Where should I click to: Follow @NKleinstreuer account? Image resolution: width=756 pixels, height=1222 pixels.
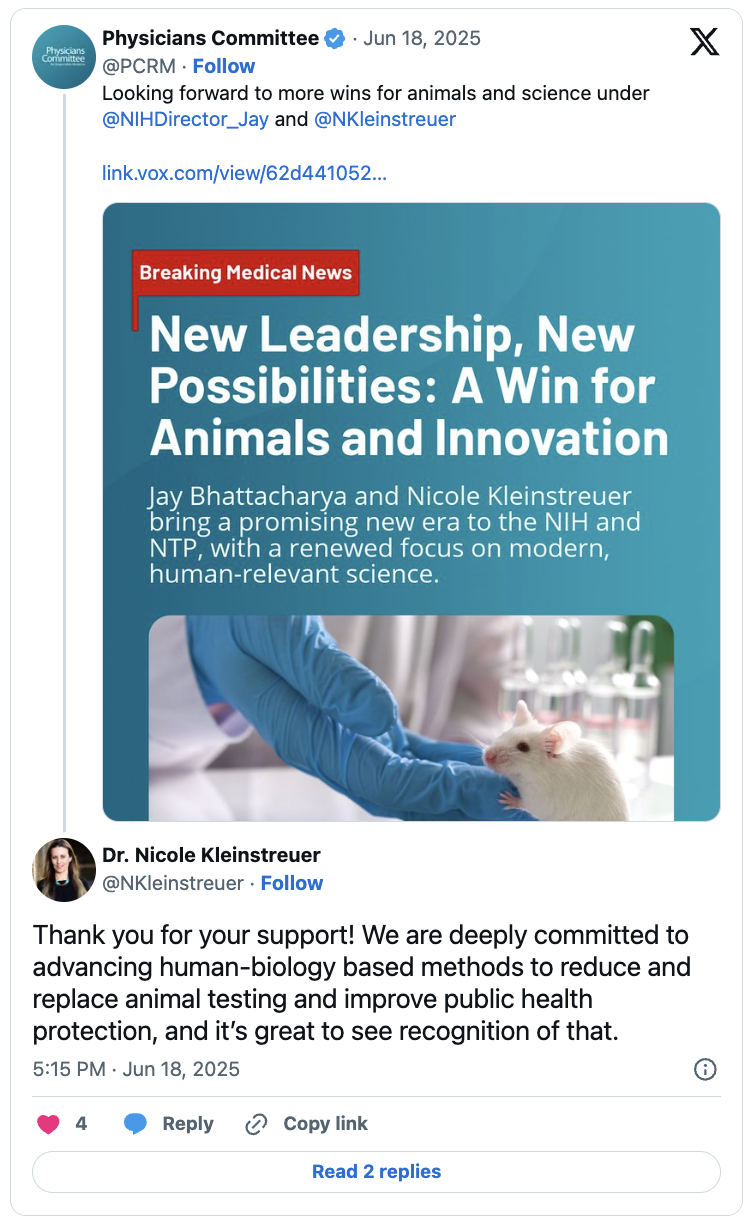click(x=292, y=883)
